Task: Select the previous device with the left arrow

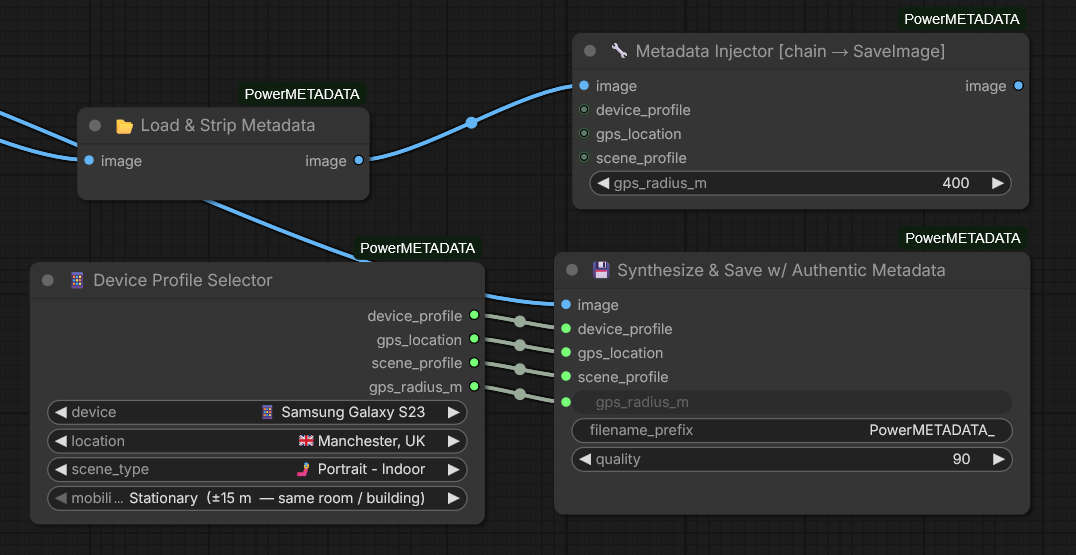Action: point(61,412)
